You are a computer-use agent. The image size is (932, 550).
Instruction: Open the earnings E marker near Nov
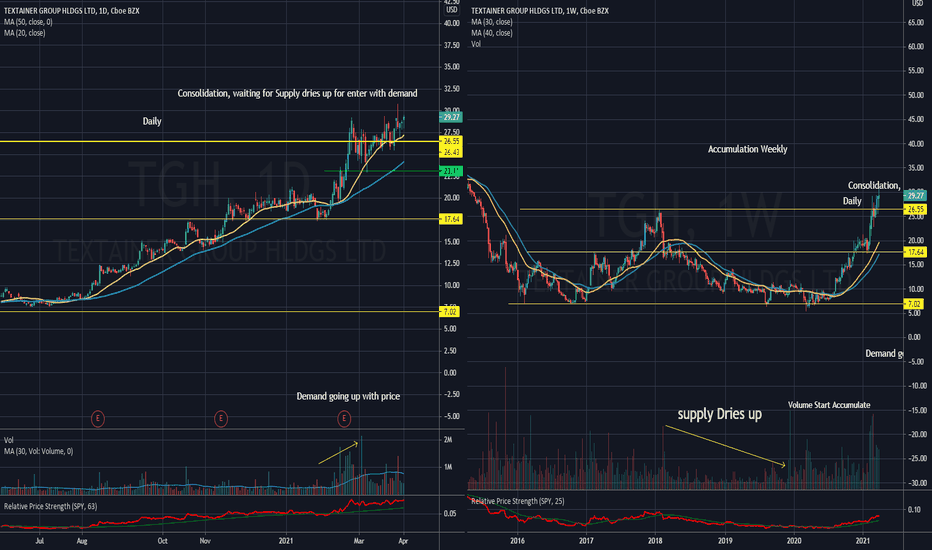click(x=221, y=419)
